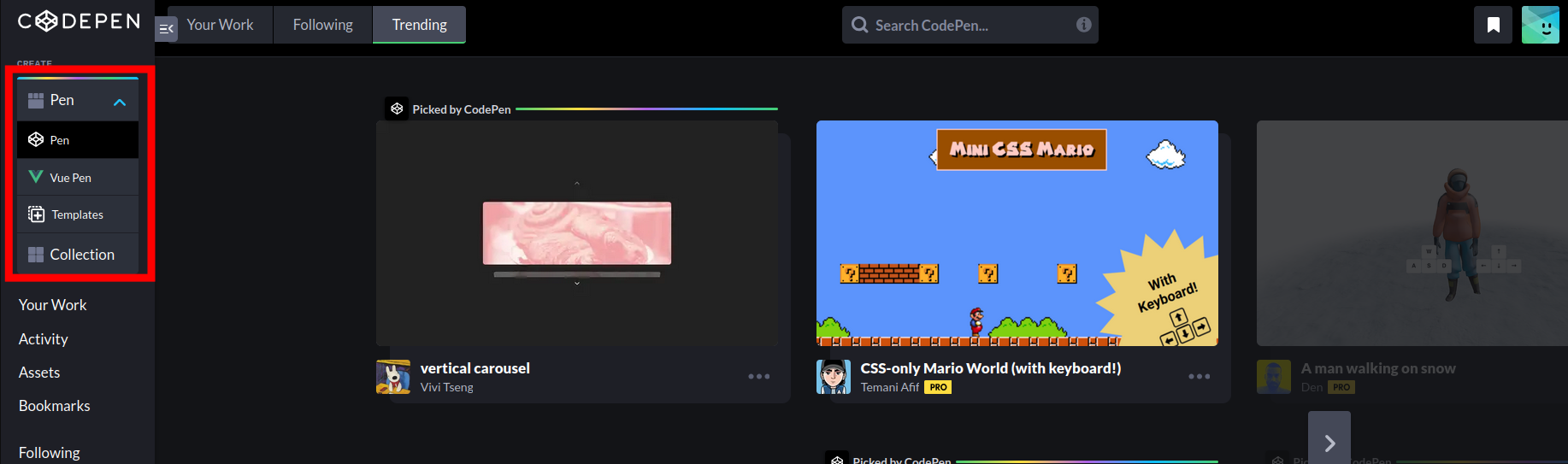Open more options for CSS-only Mario World

[1199, 377]
